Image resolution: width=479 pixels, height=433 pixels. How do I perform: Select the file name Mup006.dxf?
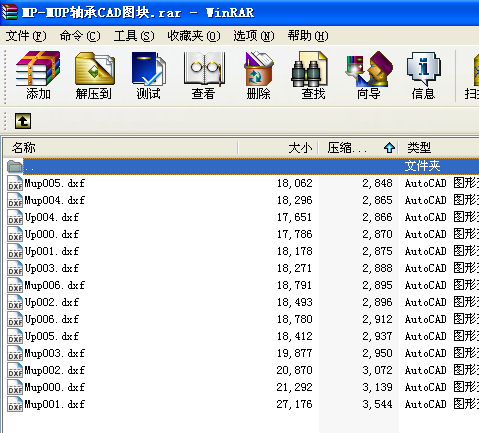pos(55,285)
